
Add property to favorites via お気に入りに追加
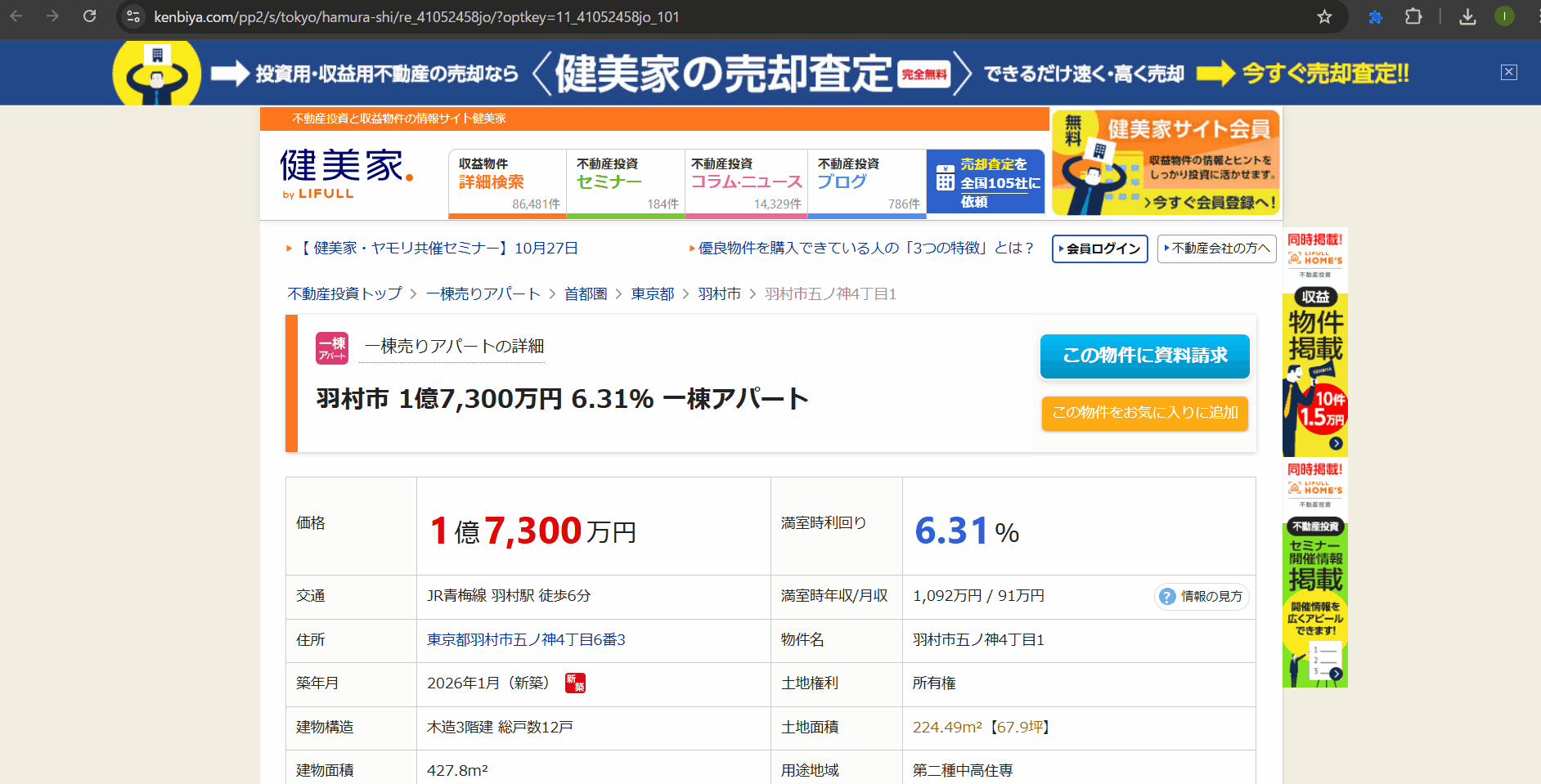[1144, 414]
